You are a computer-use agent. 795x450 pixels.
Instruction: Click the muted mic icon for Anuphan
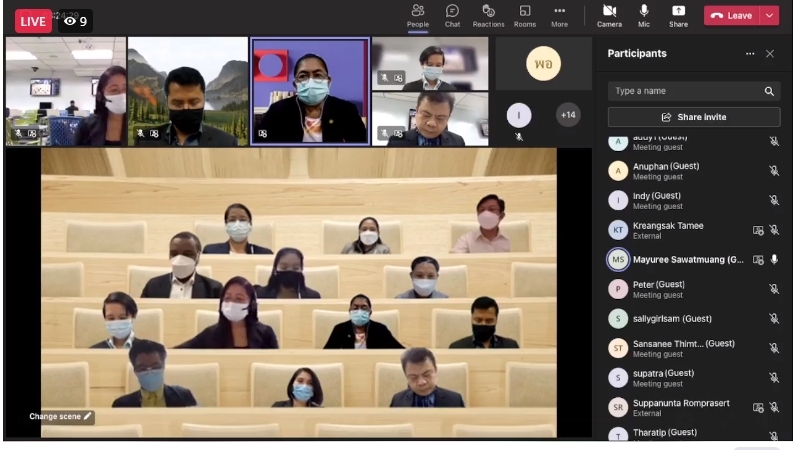click(x=774, y=171)
